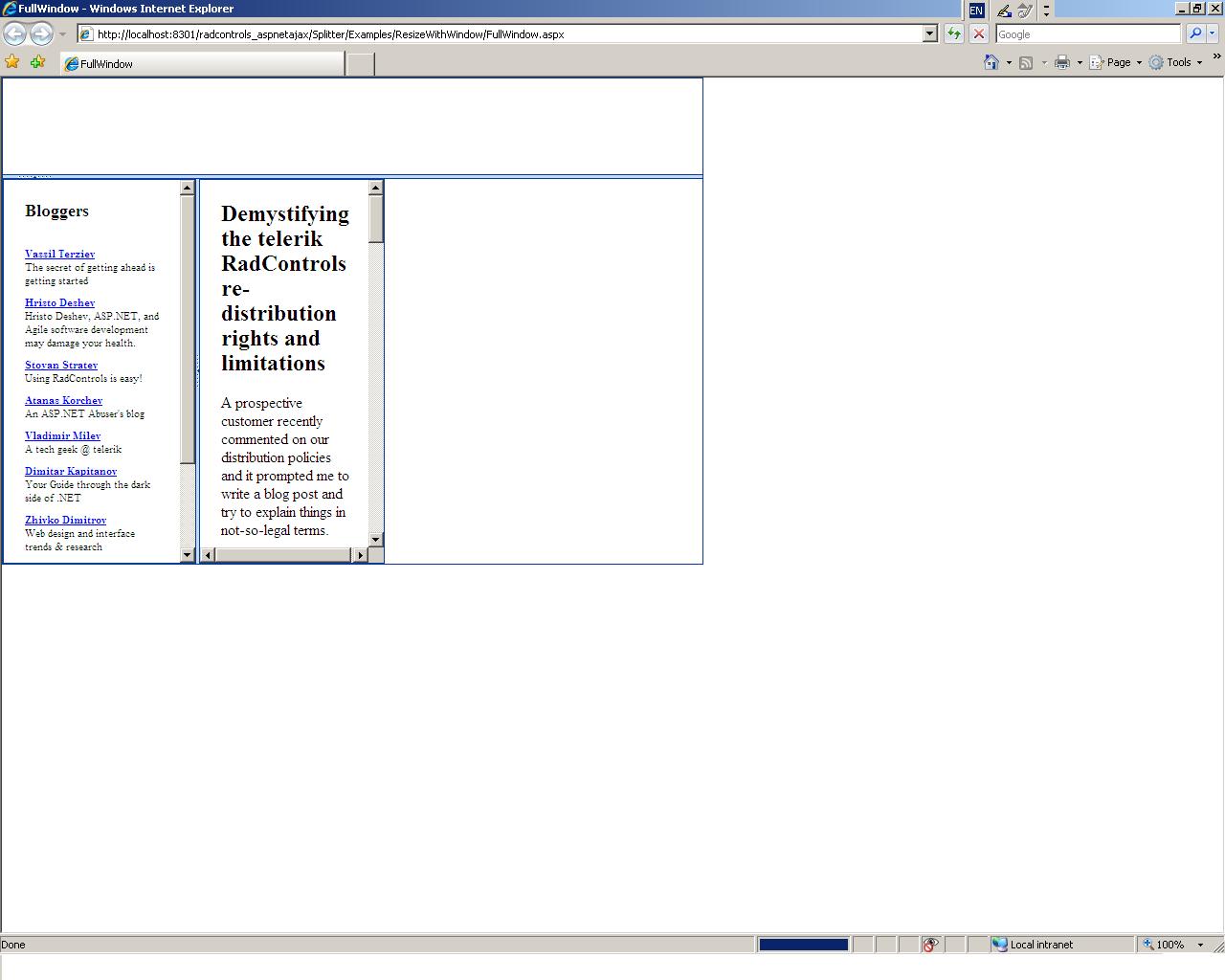Open Dimitar Kapitanov blog link
Image resolution: width=1225 pixels, height=980 pixels.
pyautogui.click(x=71, y=471)
